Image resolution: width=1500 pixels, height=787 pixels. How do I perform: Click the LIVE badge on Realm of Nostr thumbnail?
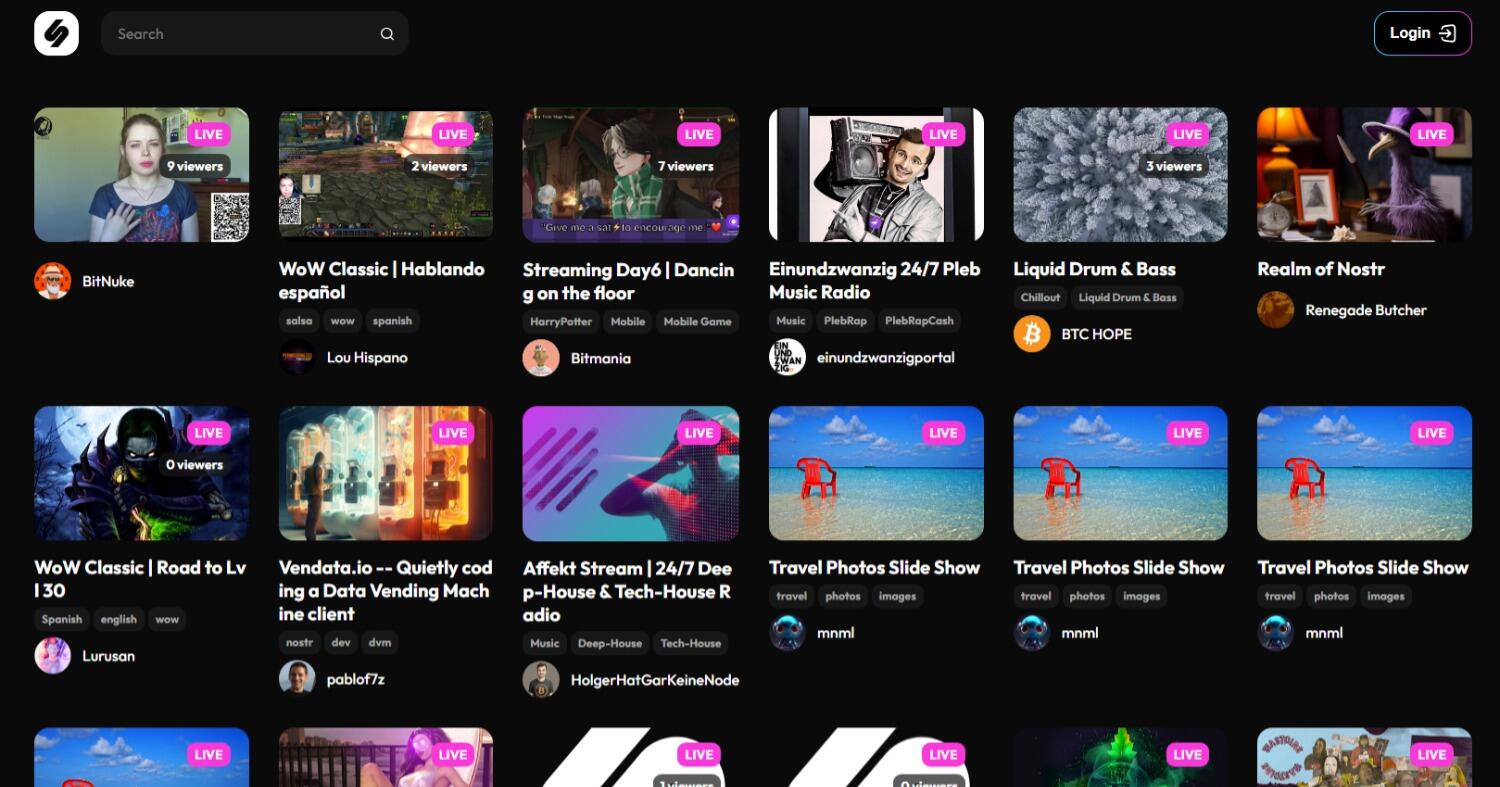point(1432,134)
